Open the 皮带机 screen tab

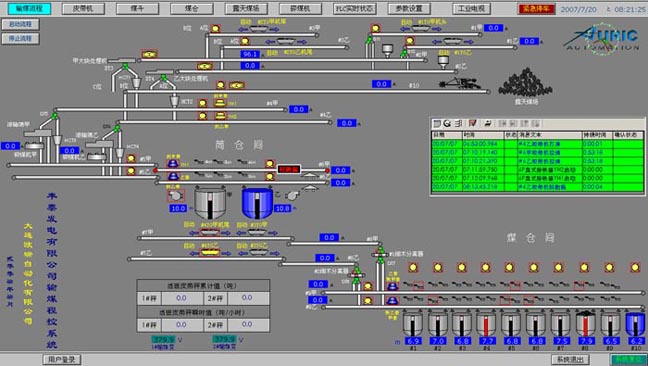click(83, 8)
